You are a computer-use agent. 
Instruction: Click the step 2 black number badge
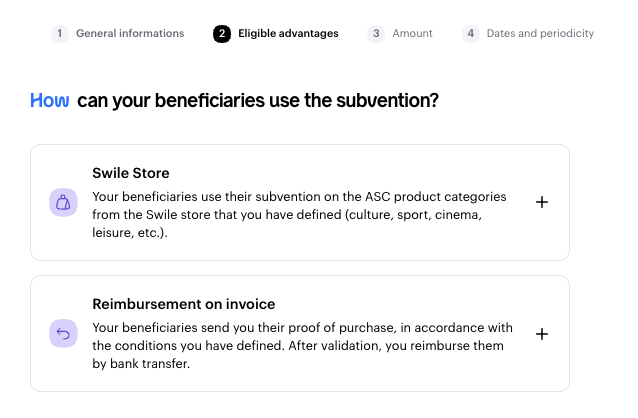(221, 33)
